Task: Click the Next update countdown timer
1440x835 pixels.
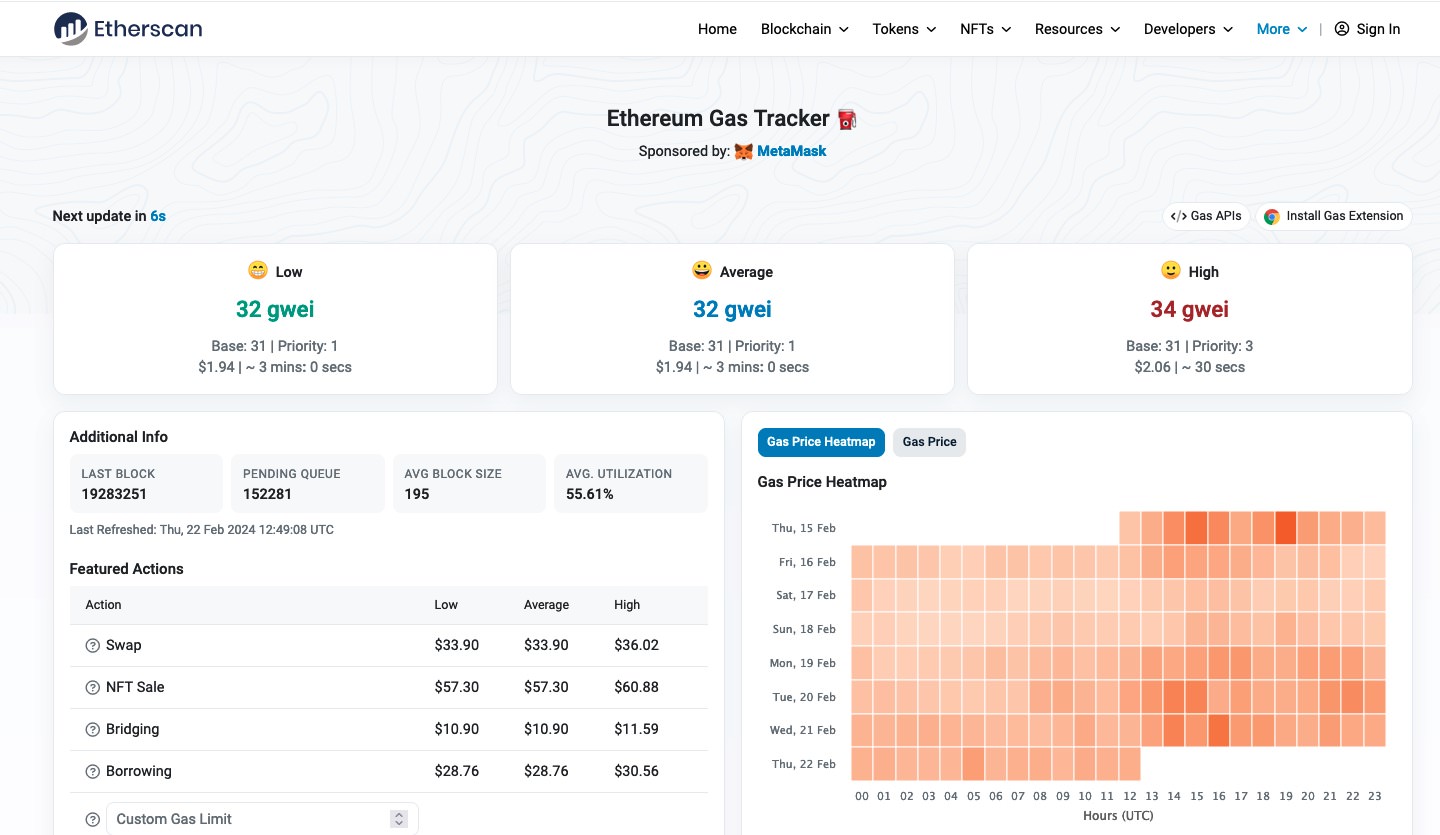Action: (x=158, y=215)
